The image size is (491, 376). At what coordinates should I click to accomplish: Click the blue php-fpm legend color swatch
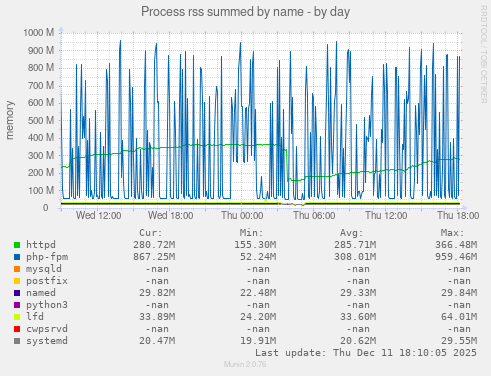tap(17, 257)
